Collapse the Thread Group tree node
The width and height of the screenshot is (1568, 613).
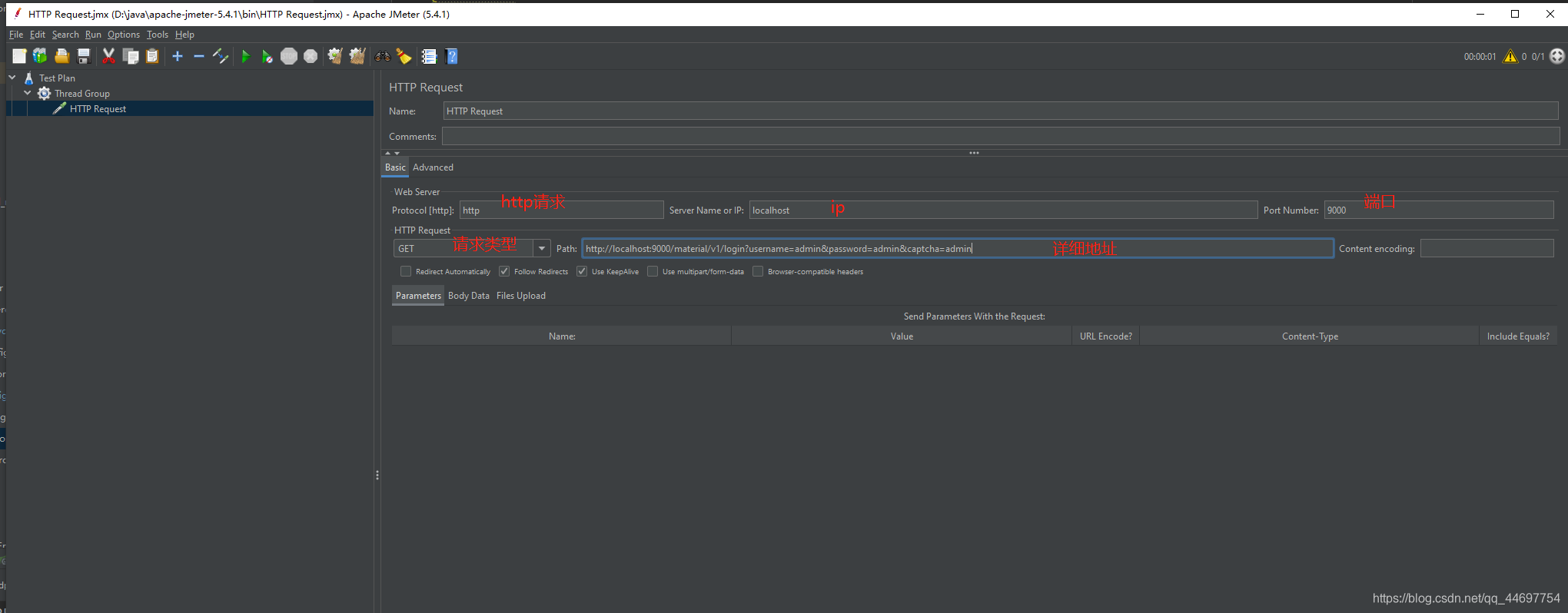[28, 93]
